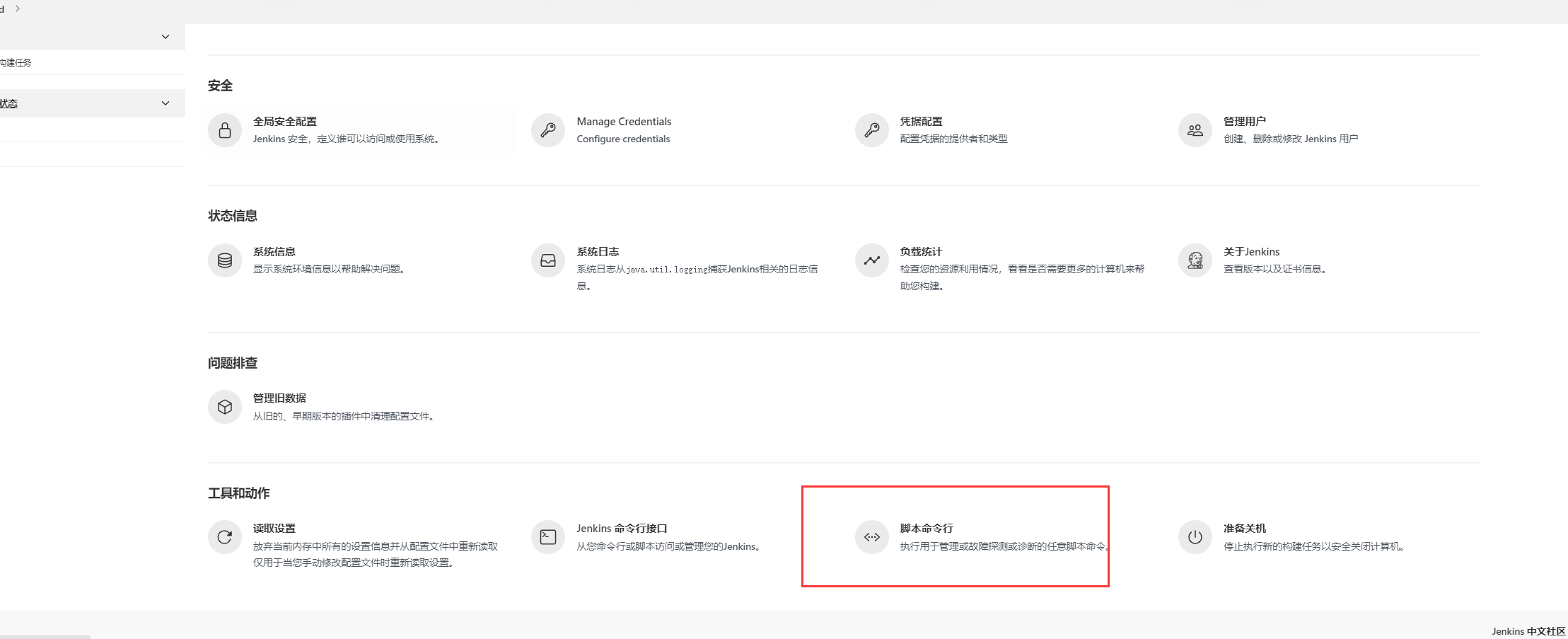Click the key icon beside 凭据配置
Screen dimensions: 1568x639
[872, 130]
